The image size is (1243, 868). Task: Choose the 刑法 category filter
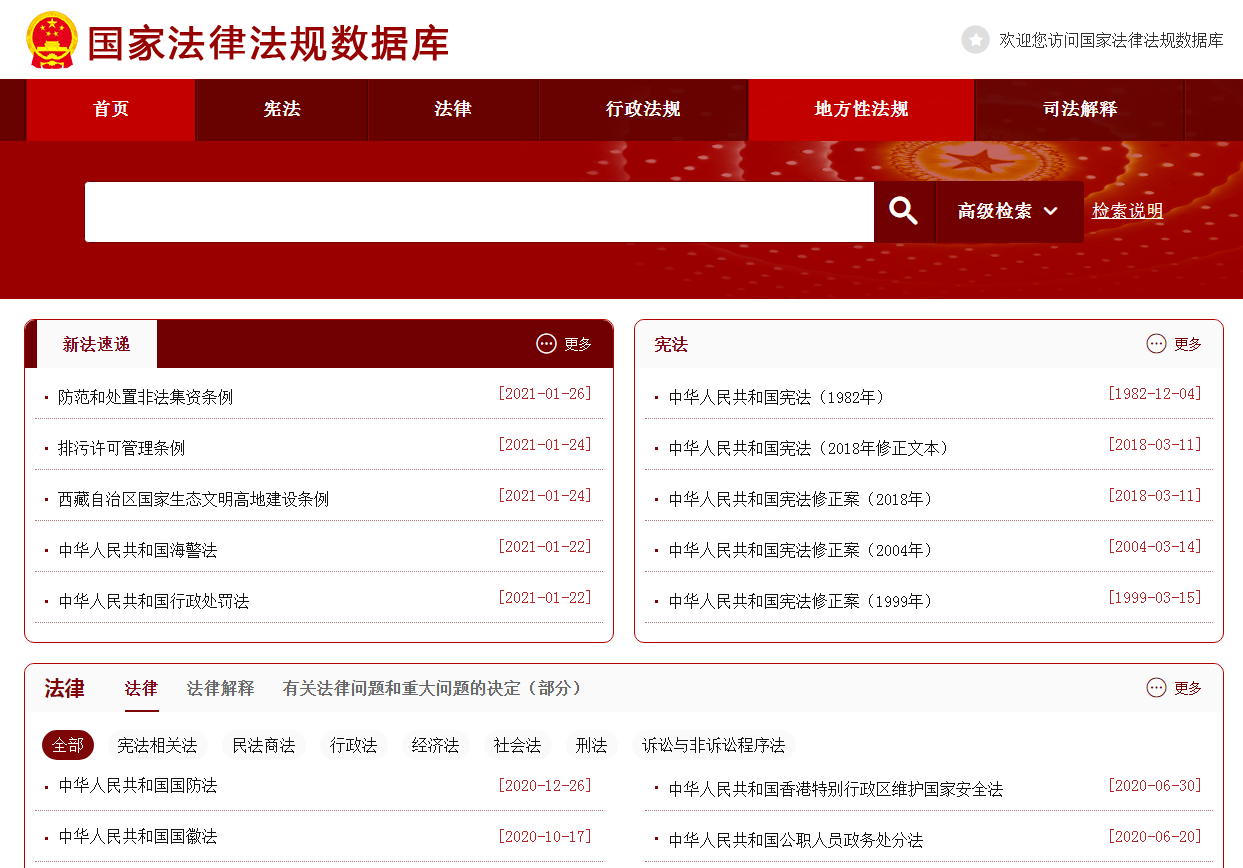(x=591, y=745)
